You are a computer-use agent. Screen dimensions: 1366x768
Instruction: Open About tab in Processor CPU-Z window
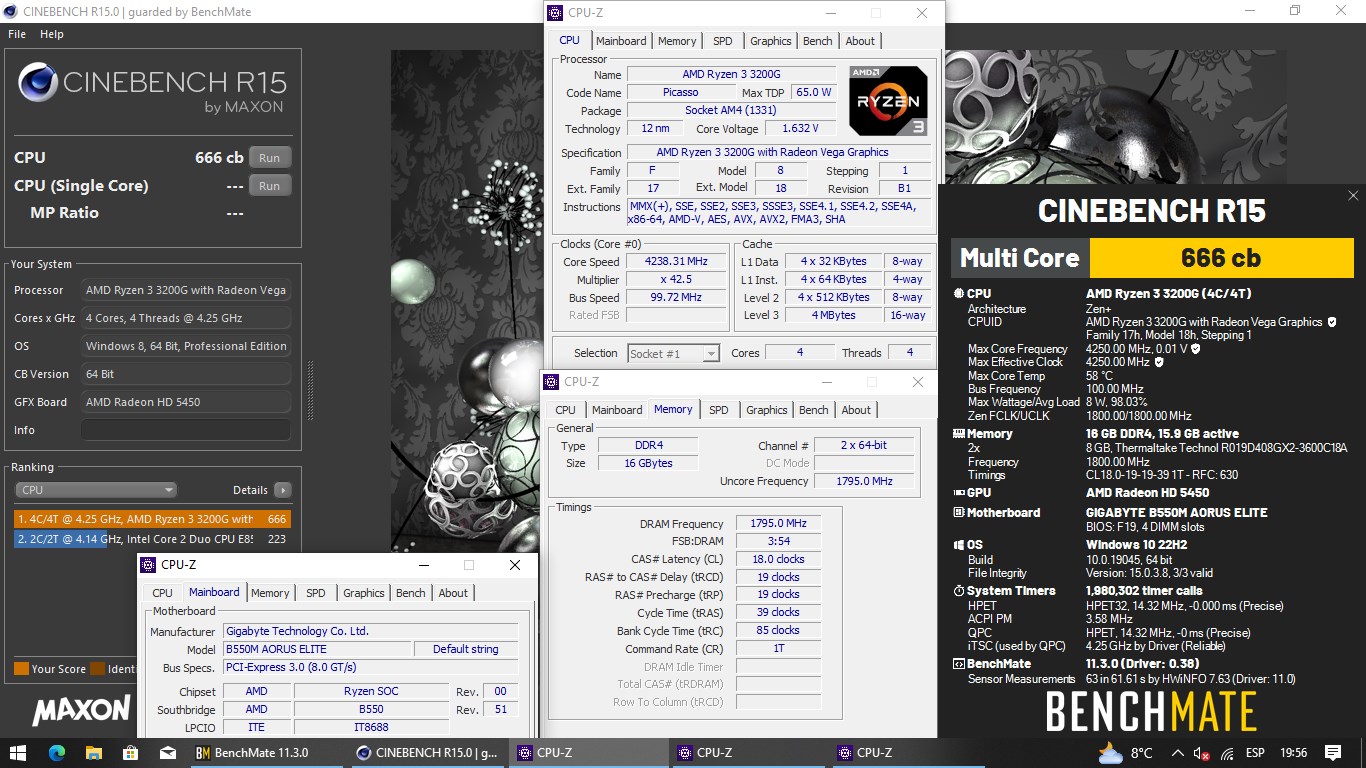[x=860, y=41]
